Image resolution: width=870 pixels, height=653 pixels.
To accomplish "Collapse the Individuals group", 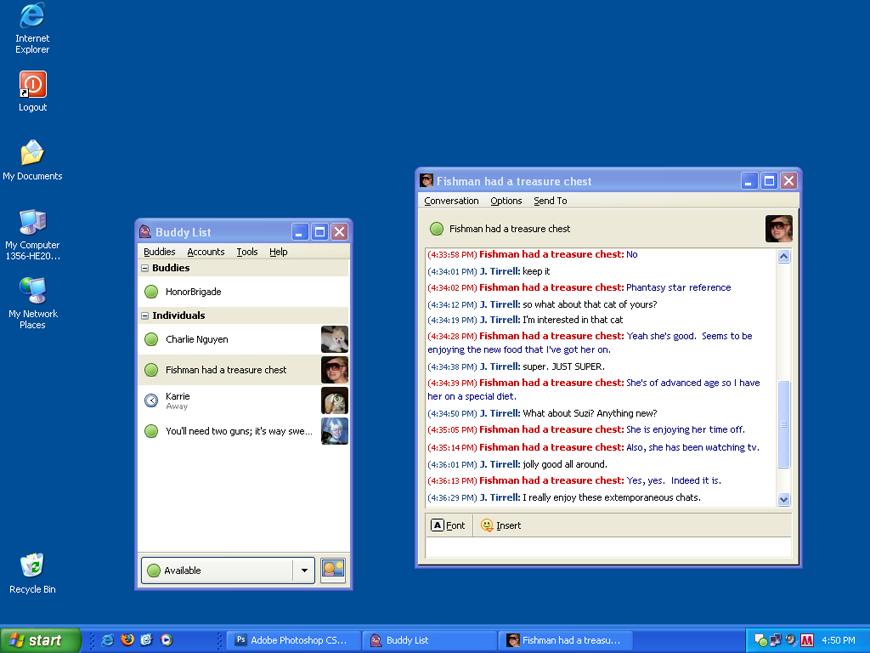I will coord(145,316).
